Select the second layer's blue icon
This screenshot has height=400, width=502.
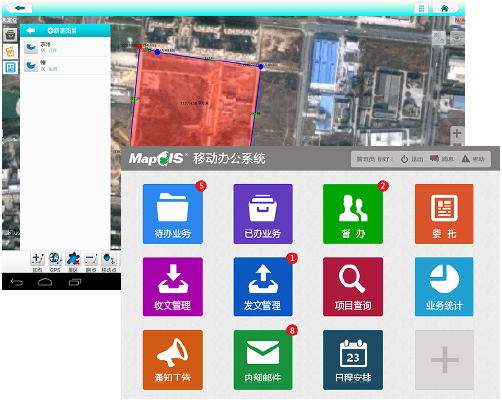(x=31, y=65)
